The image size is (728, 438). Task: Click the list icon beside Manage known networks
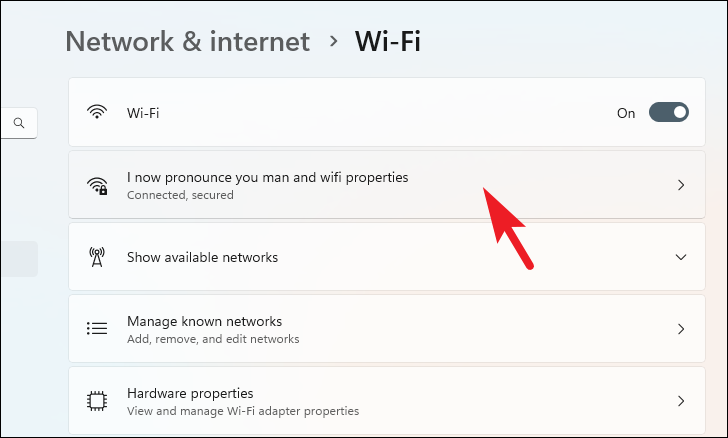(97, 329)
